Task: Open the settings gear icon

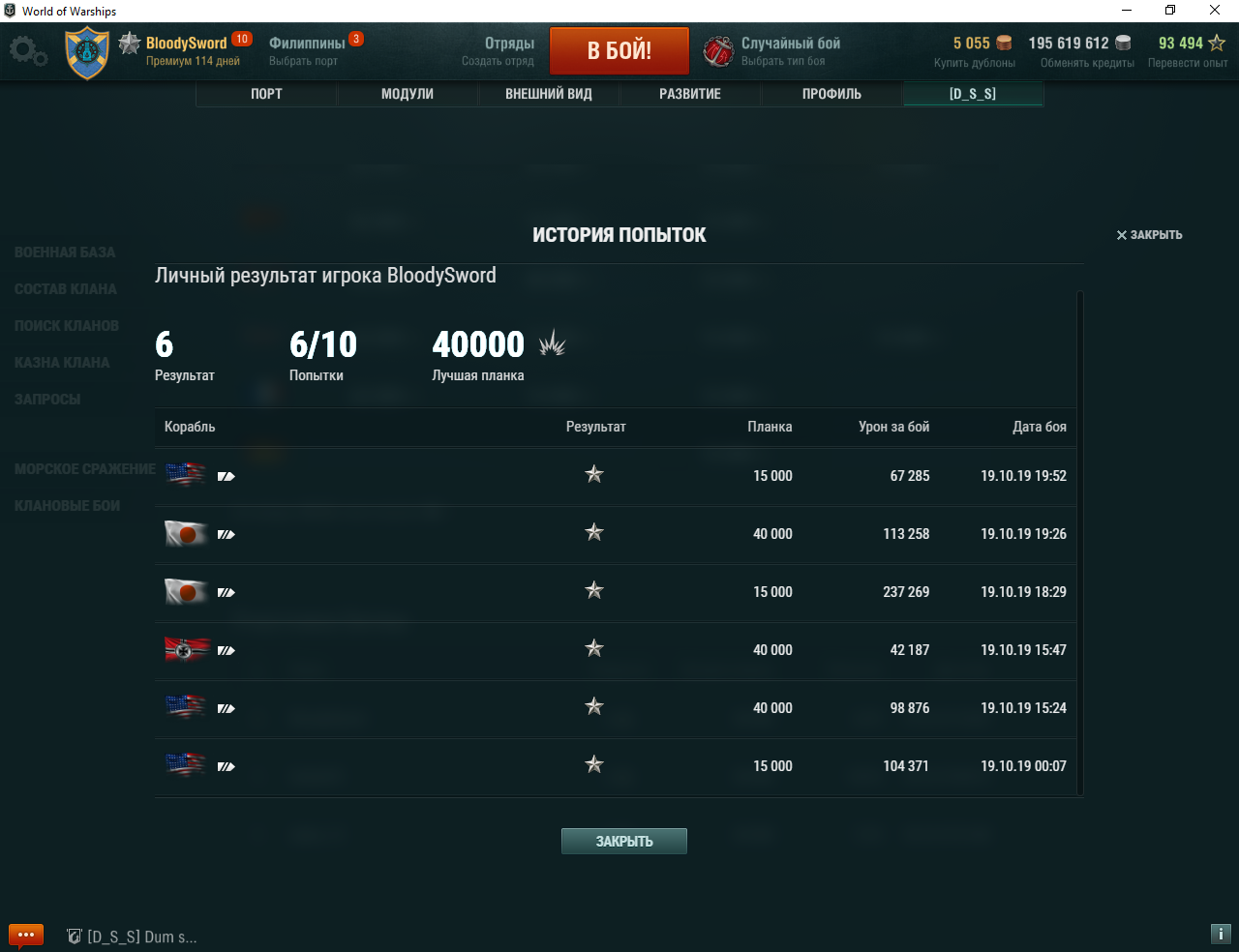Action: [27, 51]
